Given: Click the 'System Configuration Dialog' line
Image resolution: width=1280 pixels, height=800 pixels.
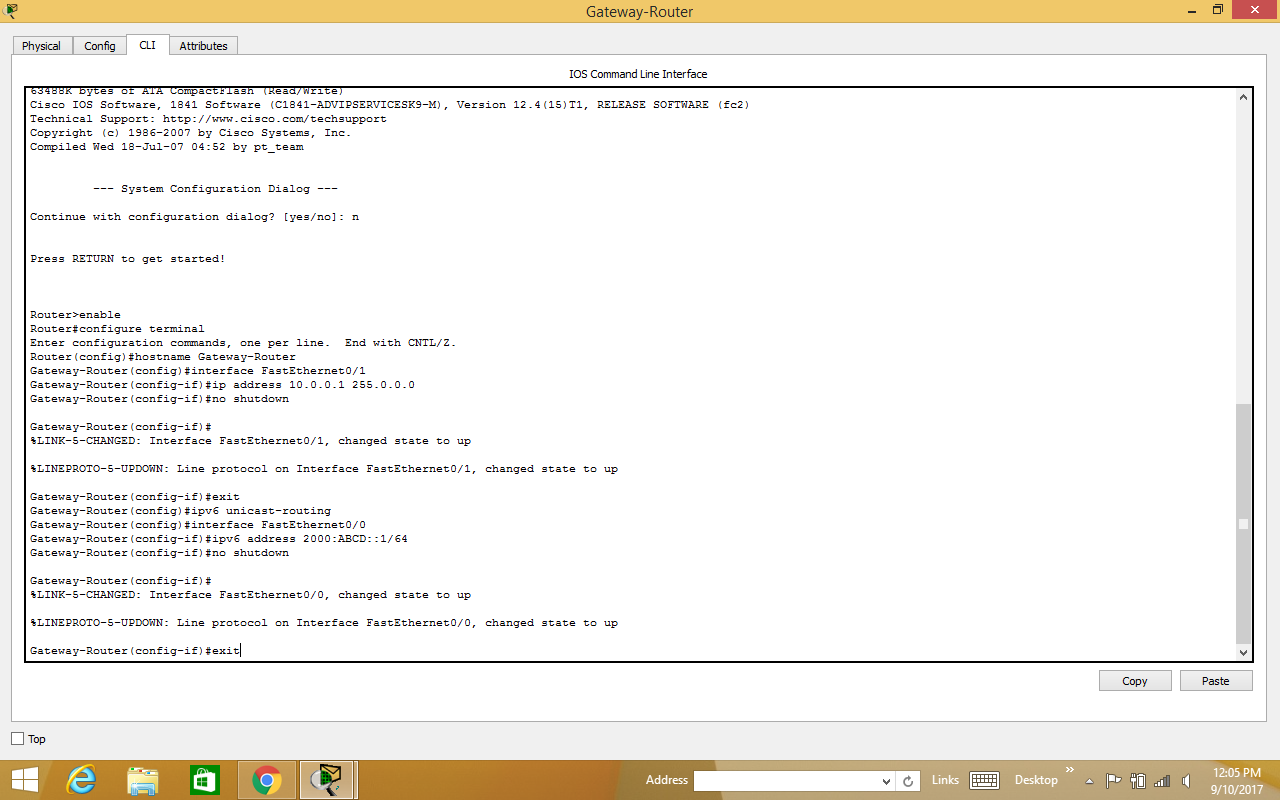Looking at the screenshot, I should click(x=215, y=189).
